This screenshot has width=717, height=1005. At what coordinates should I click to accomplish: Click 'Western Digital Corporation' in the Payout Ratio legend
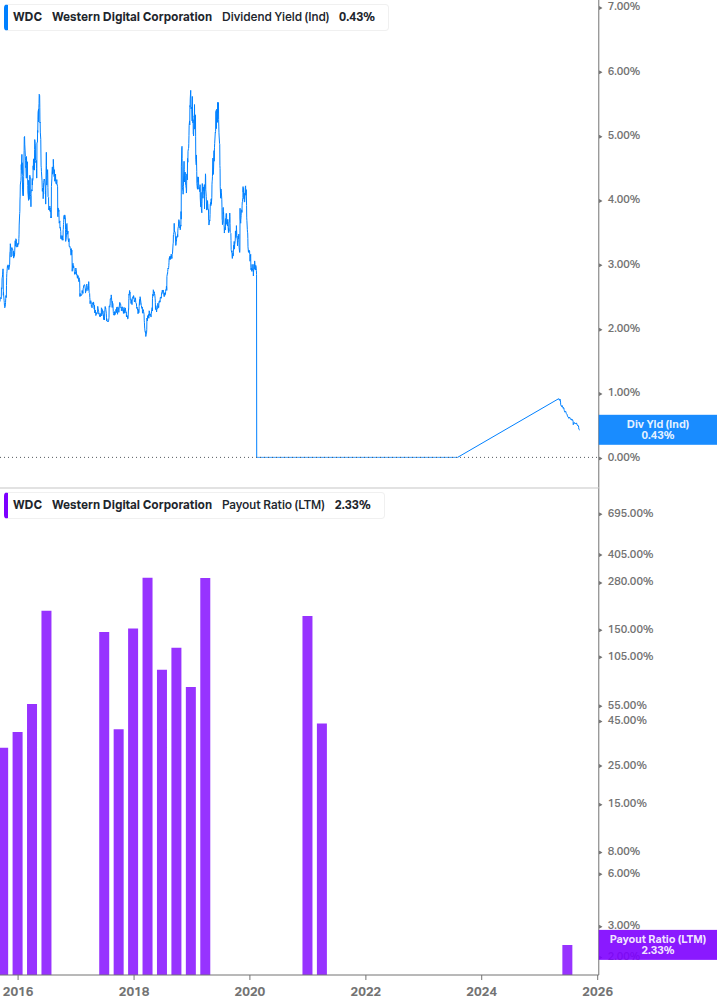132,505
